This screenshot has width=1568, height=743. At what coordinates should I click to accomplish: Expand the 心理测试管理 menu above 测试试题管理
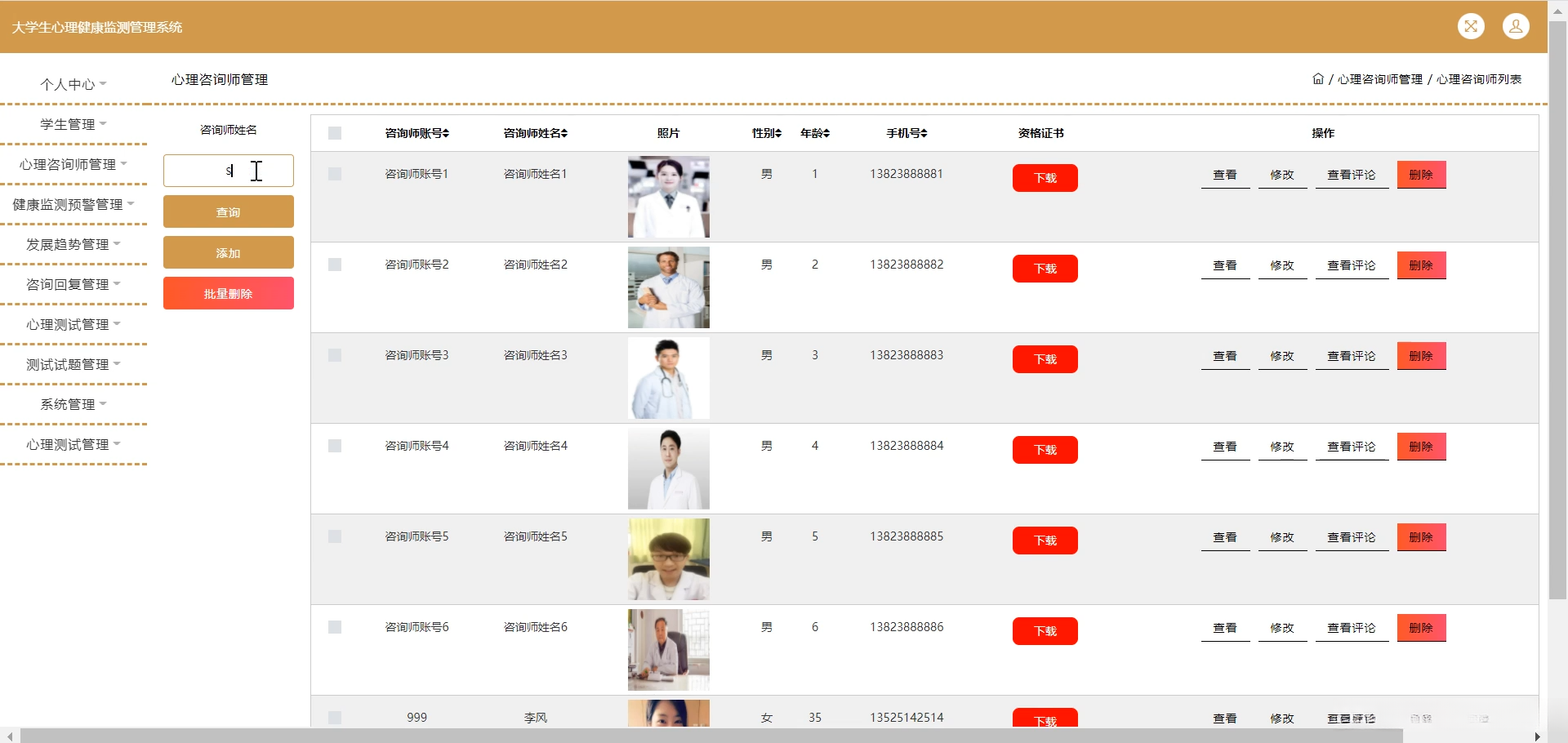pos(73,324)
